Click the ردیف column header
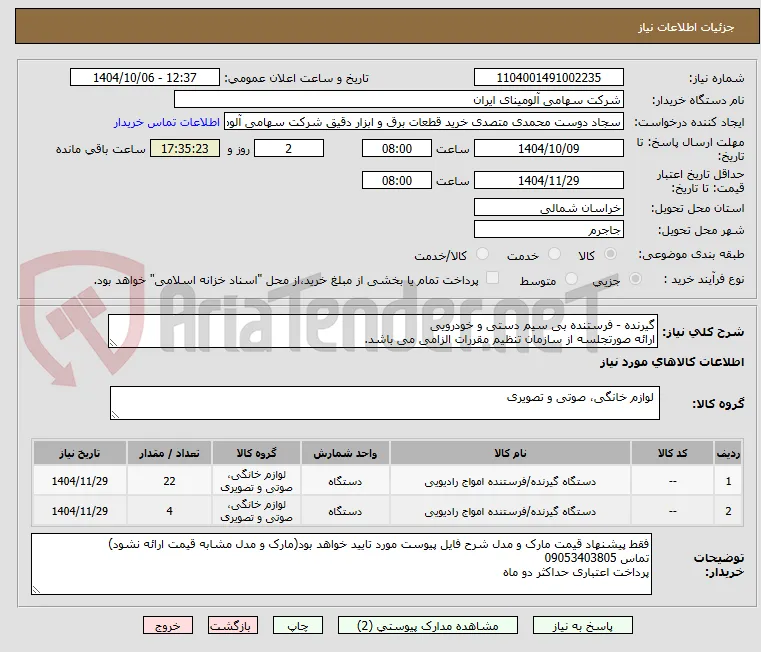This screenshot has height=652, width=761. point(728,453)
